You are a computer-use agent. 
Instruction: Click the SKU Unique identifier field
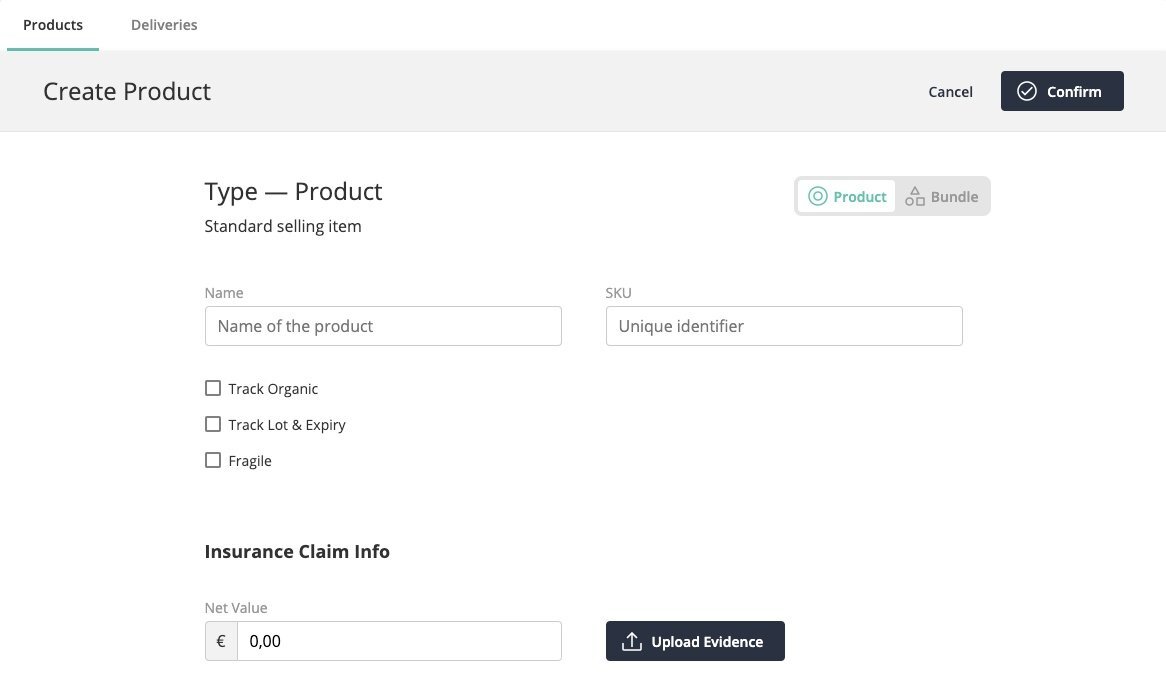tap(784, 326)
